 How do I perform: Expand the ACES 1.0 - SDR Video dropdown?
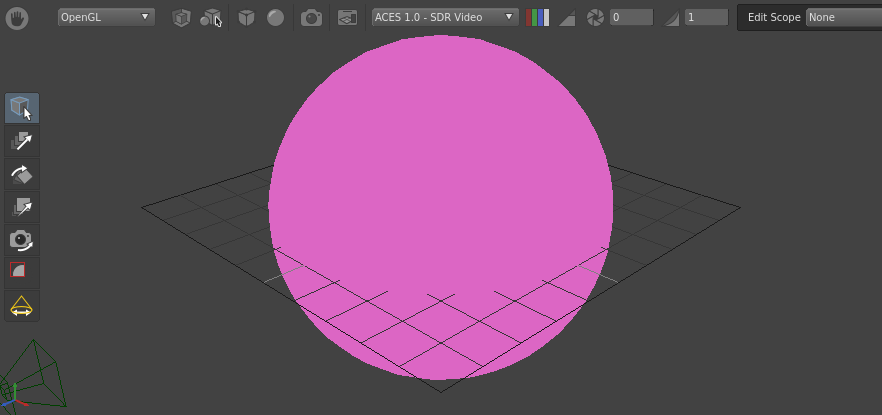pyautogui.click(x=445, y=17)
